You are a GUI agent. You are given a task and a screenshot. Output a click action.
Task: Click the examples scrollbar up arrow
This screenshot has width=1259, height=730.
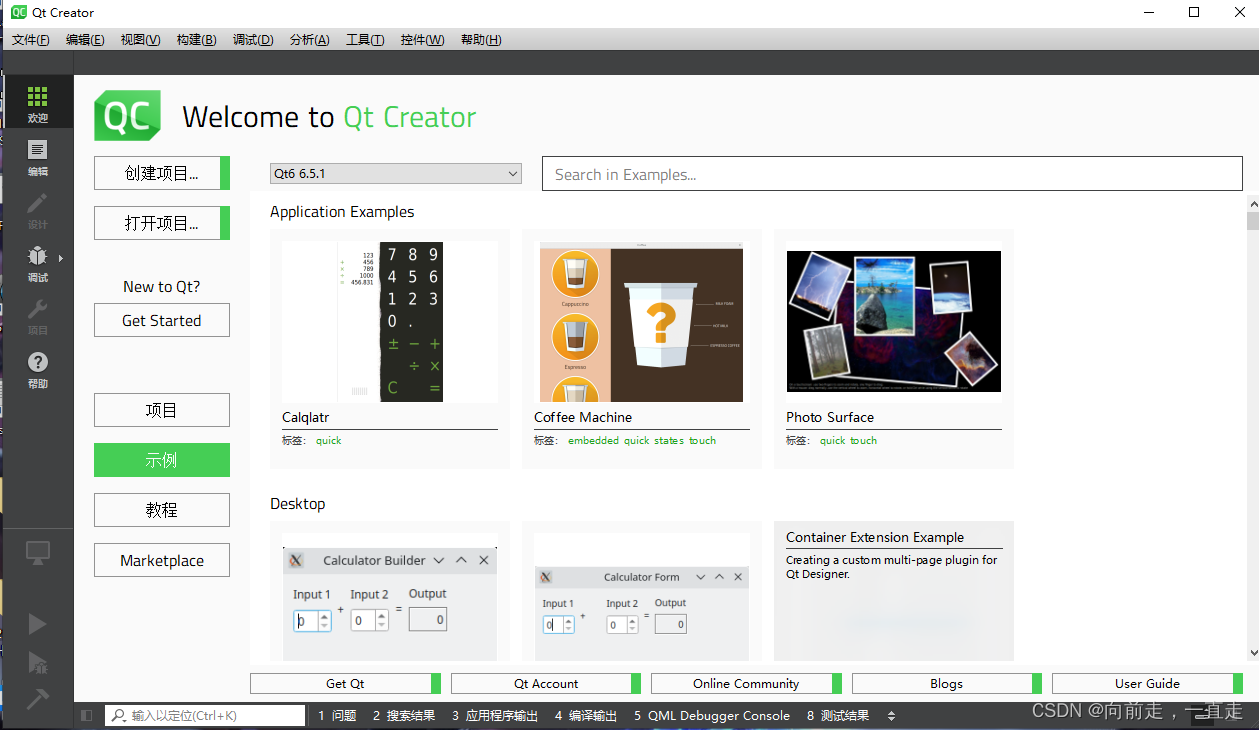point(1253,203)
